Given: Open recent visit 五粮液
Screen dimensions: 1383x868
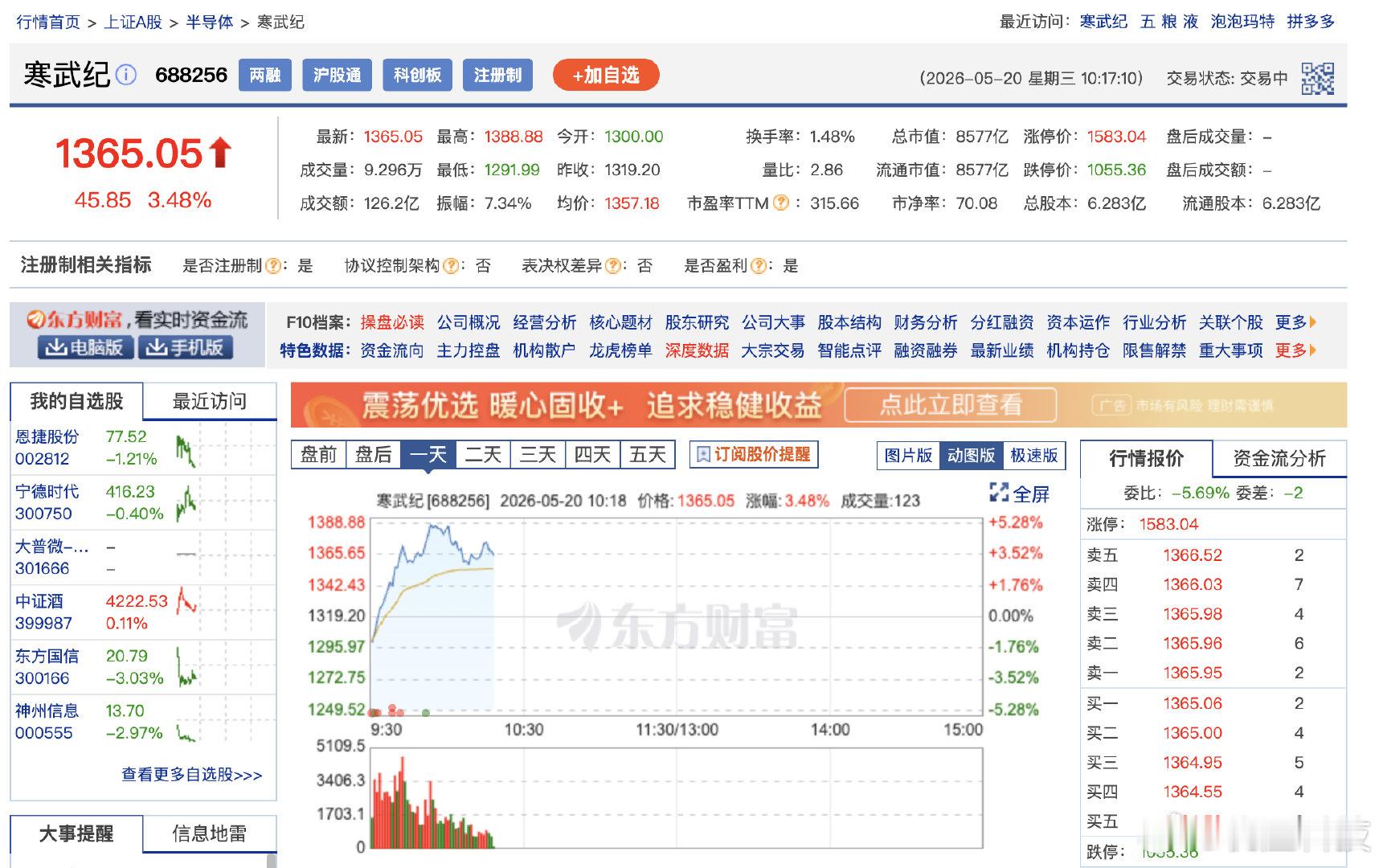Looking at the screenshot, I should pos(1169,22).
